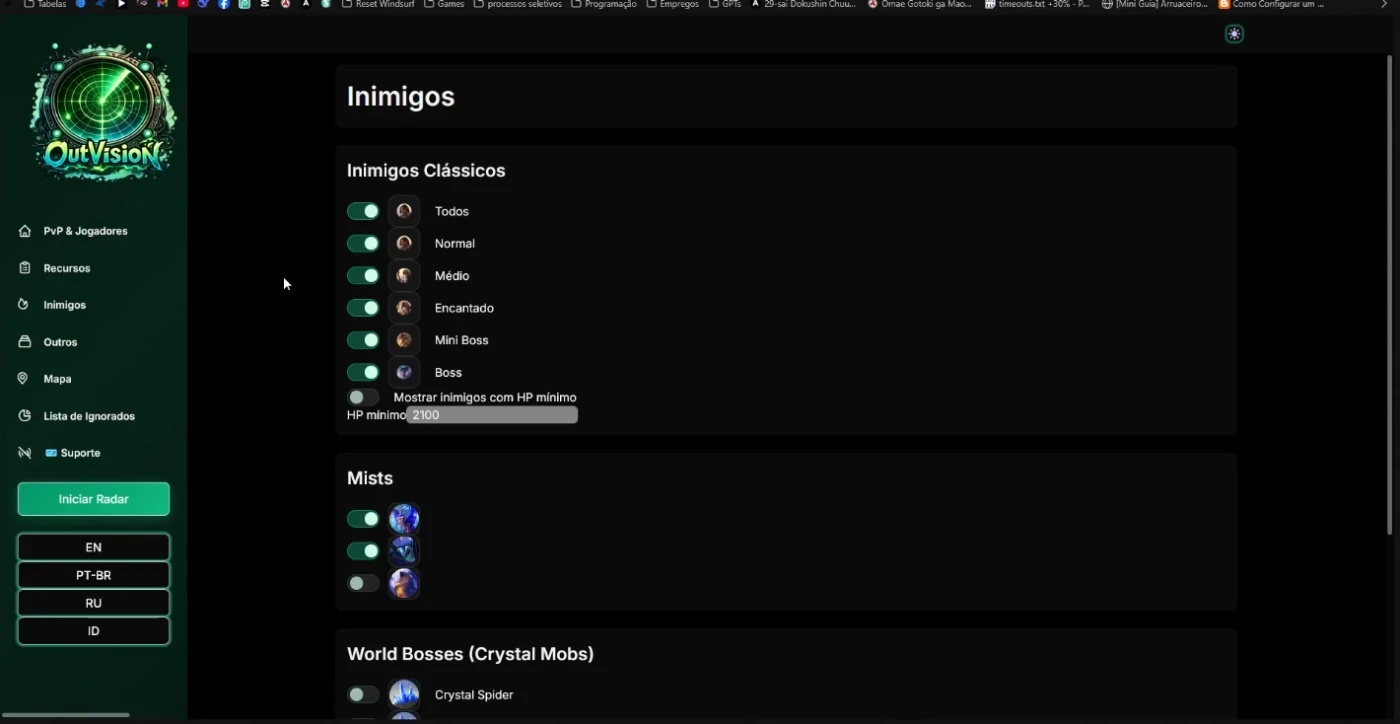Image resolution: width=1400 pixels, height=724 pixels.
Task: Click the Crystal Spider icon
Action: (404, 694)
